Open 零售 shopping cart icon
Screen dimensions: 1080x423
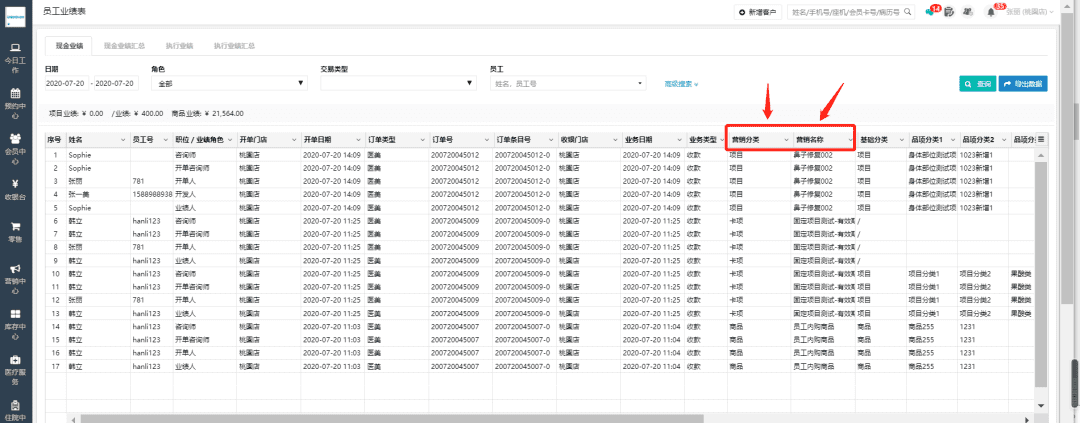[15, 232]
